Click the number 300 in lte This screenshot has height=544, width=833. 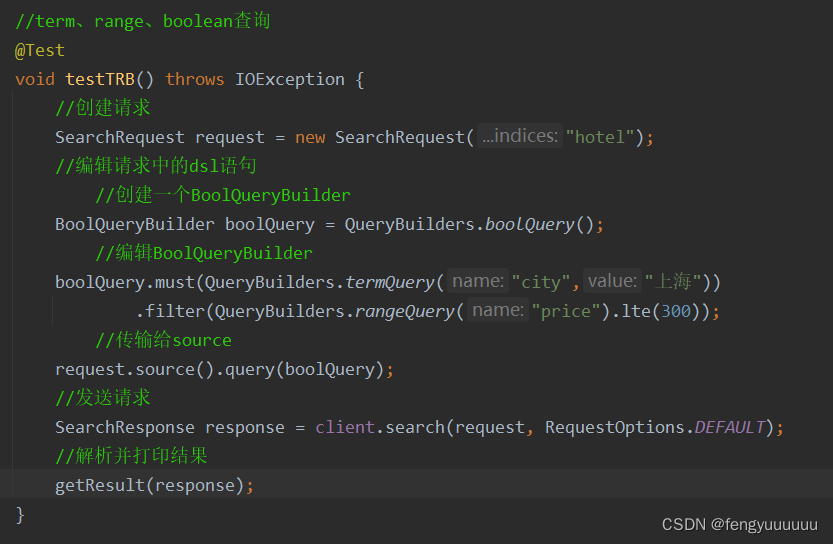point(676,311)
